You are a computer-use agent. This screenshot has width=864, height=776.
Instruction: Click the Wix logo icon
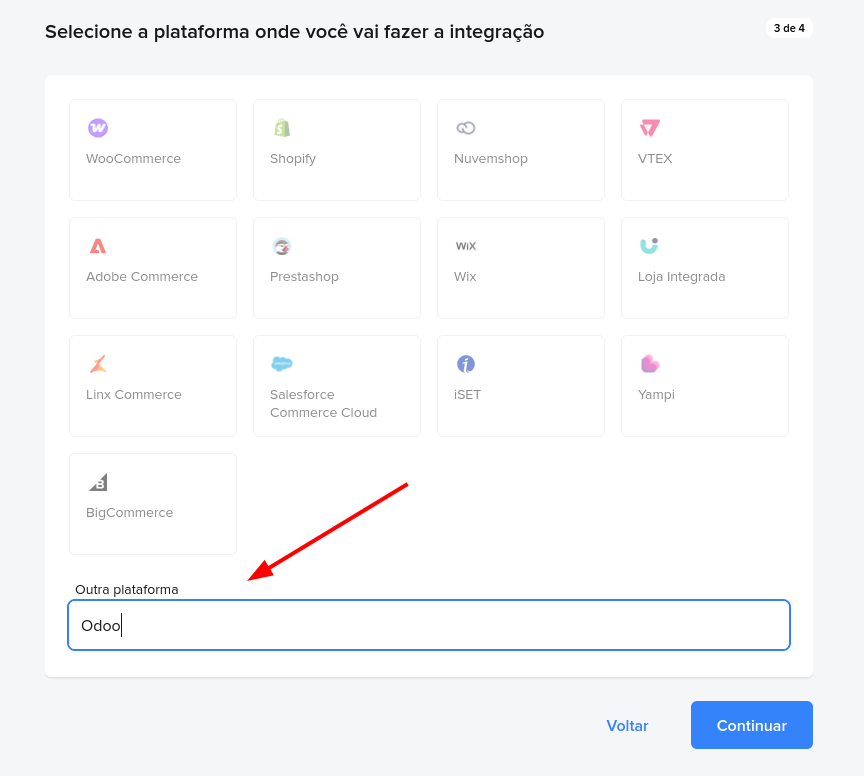[x=466, y=246]
